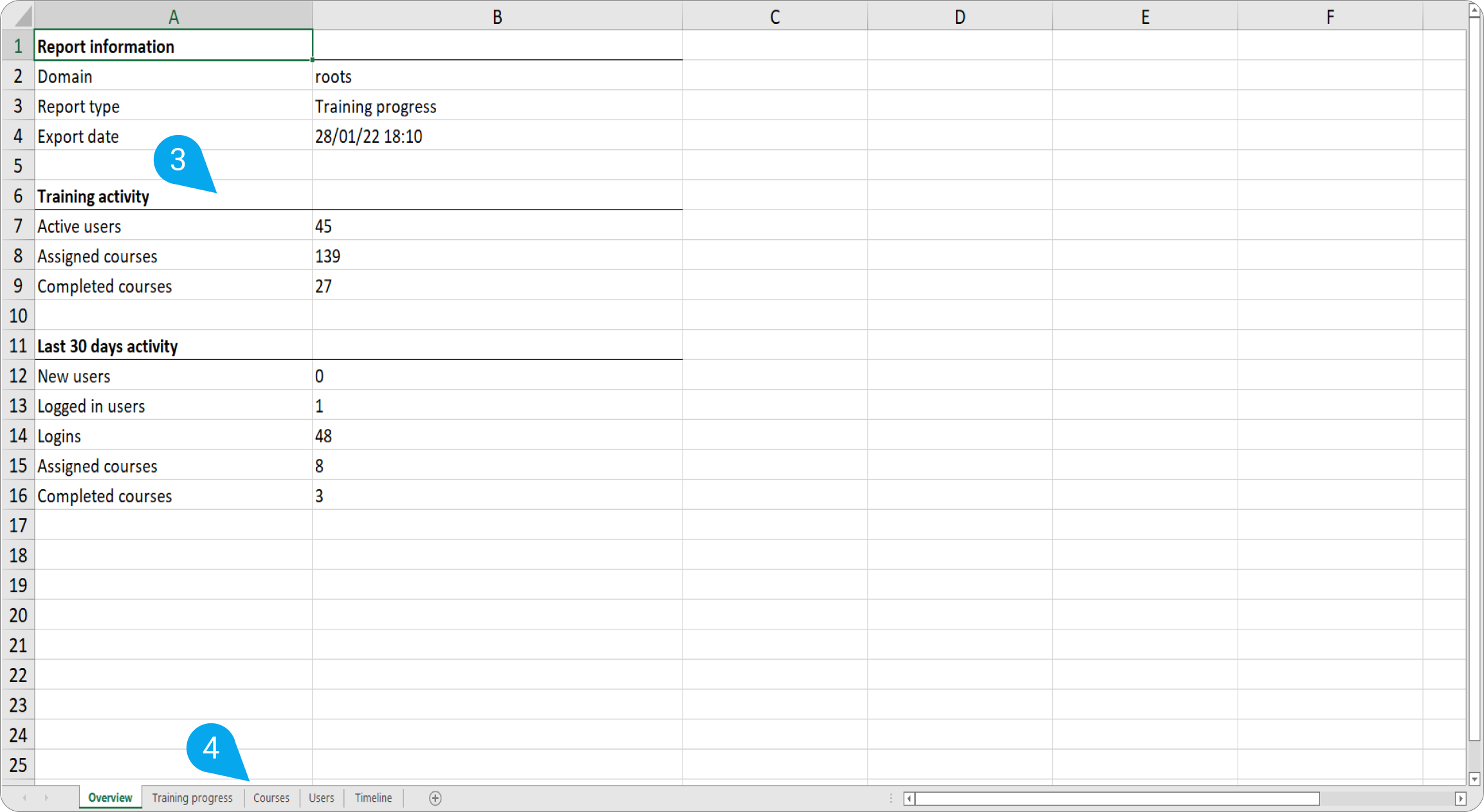Screen dimensions: 1484x812
Task: Select column B header
Action: (x=497, y=17)
